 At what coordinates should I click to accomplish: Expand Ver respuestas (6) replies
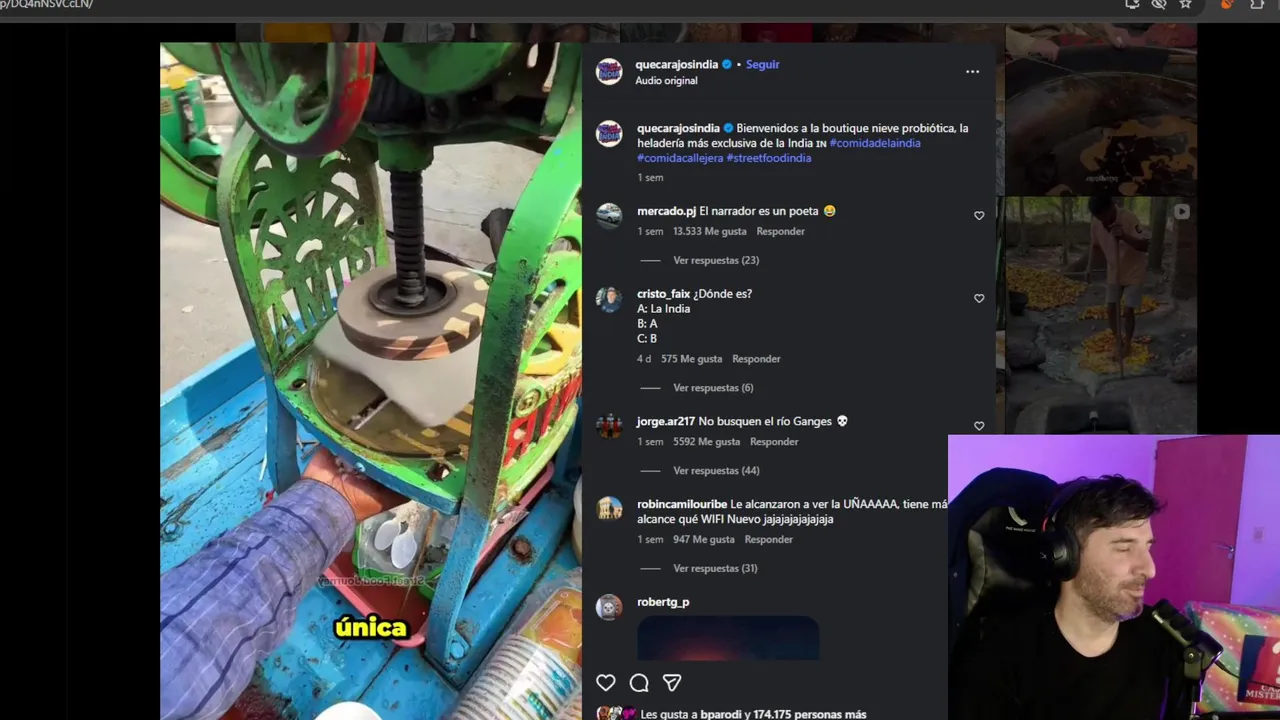coord(713,388)
